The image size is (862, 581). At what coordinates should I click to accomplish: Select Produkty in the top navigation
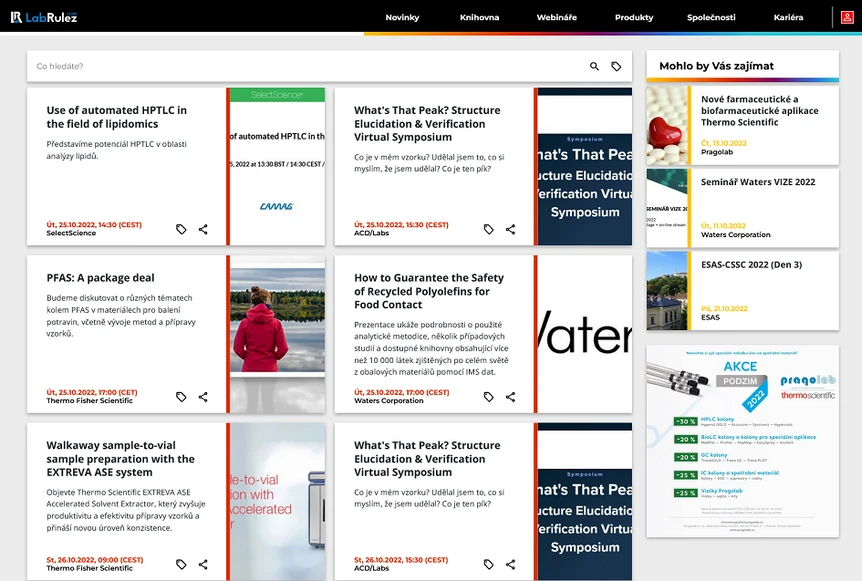634,18
